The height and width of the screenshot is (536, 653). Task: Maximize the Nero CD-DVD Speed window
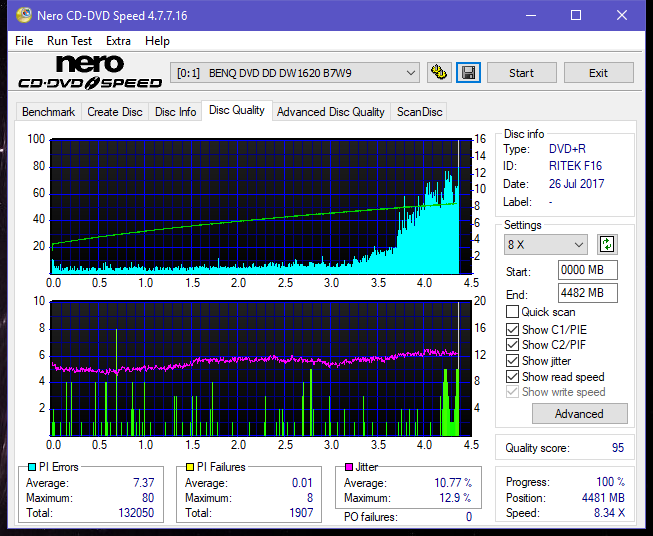[x=576, y=15]
